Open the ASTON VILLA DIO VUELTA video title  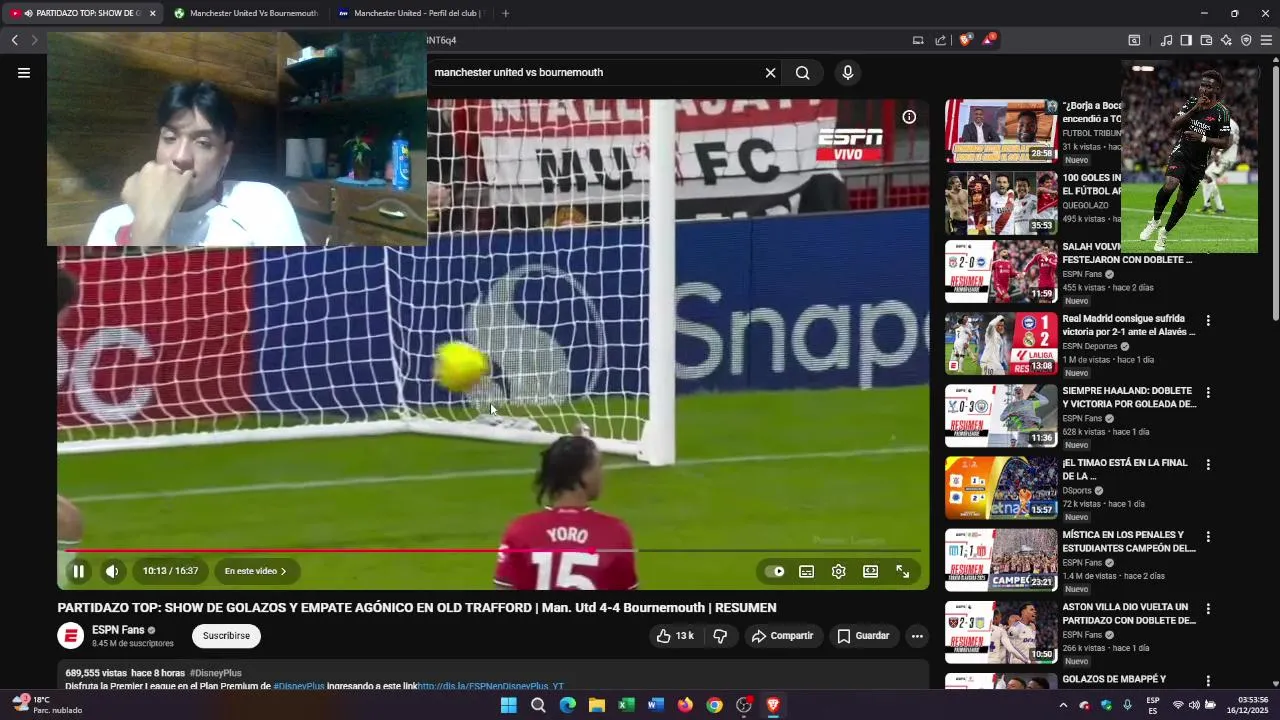(1128, 613)
